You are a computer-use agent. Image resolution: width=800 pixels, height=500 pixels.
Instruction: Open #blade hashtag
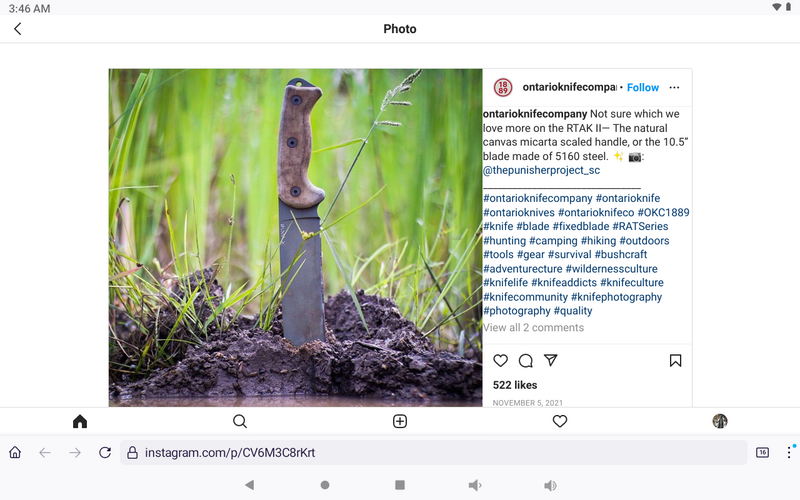[x=533, y=227]
